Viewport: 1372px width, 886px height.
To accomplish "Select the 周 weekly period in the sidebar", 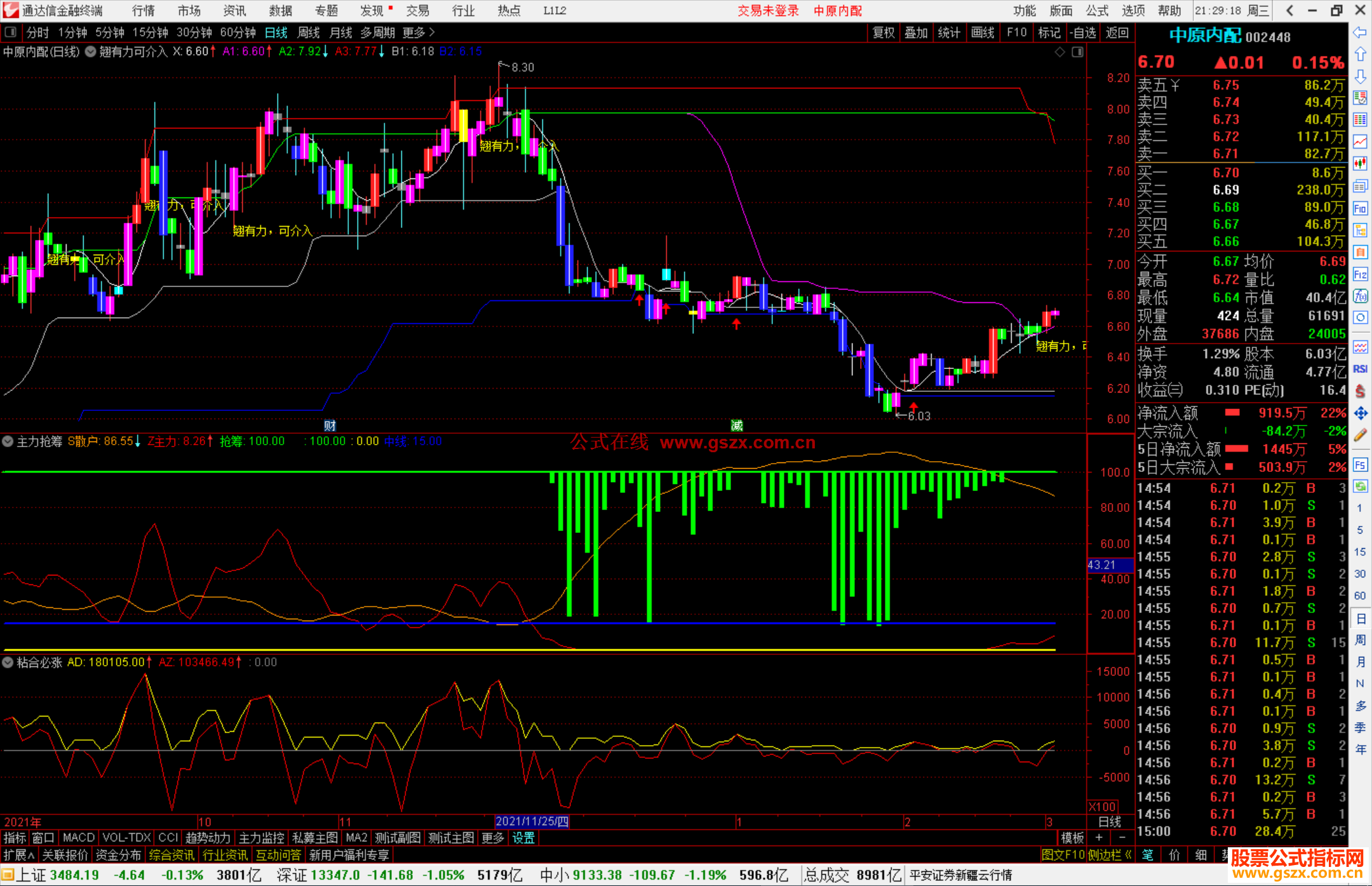I will [1360, 640].
